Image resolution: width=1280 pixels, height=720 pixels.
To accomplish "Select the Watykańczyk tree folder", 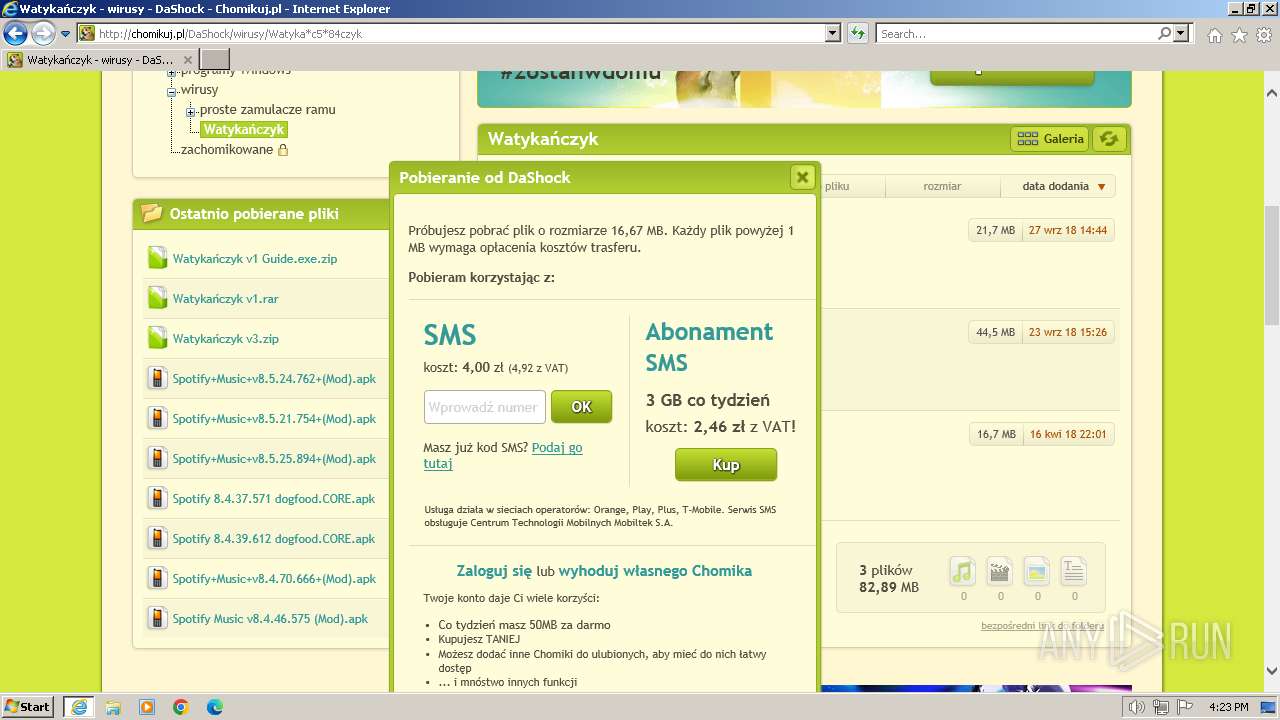I will (x=244, y=130).
